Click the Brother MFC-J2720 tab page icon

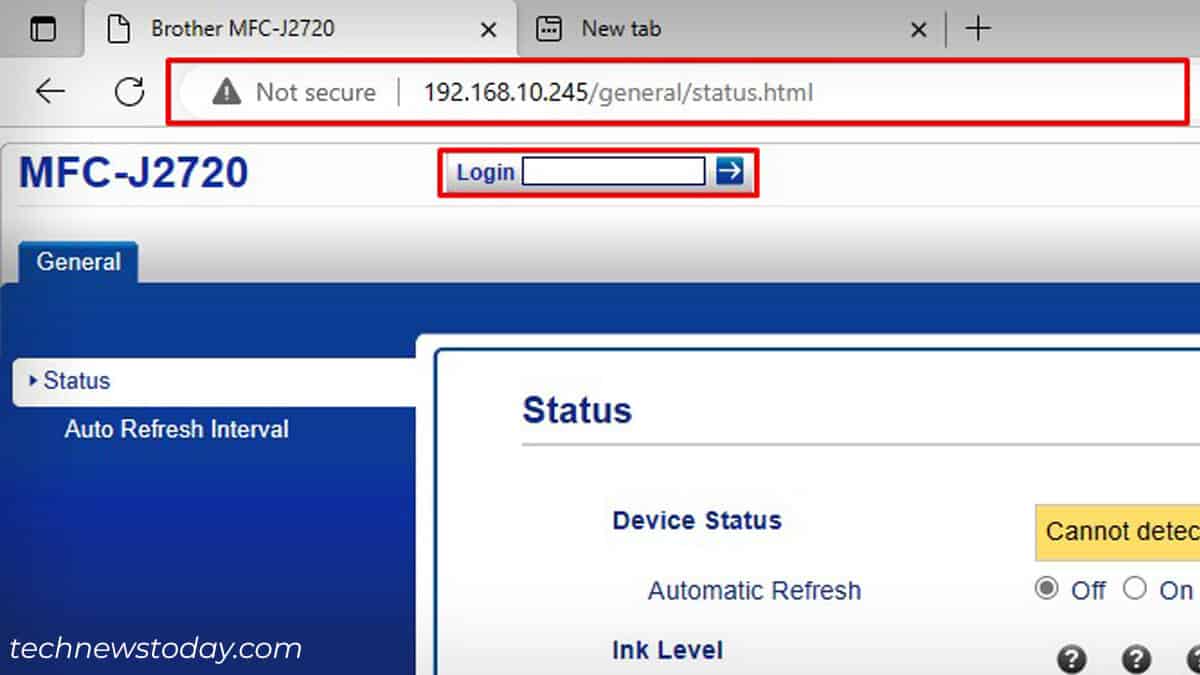[119, 29]
